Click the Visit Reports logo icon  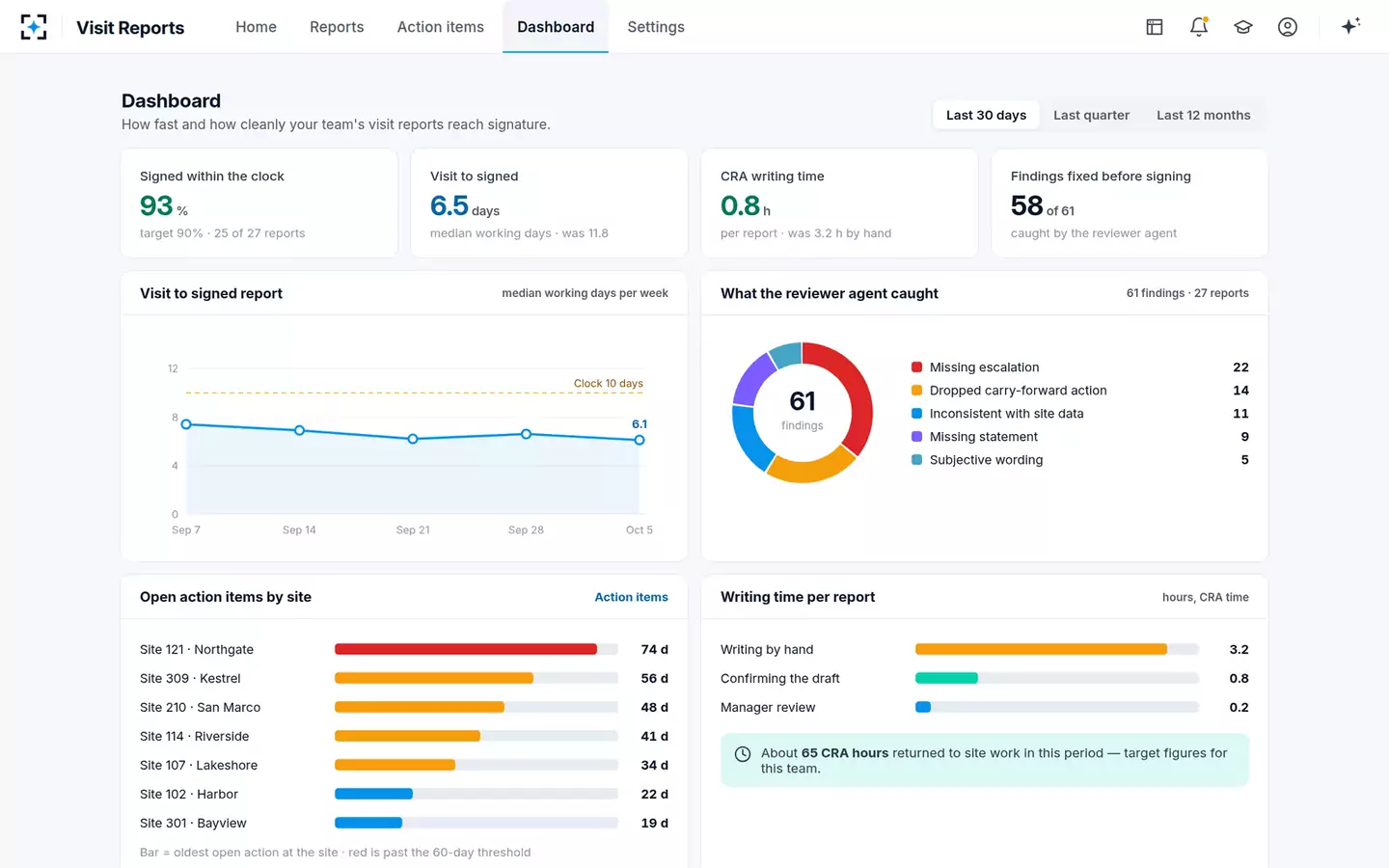tap(34, 27)
